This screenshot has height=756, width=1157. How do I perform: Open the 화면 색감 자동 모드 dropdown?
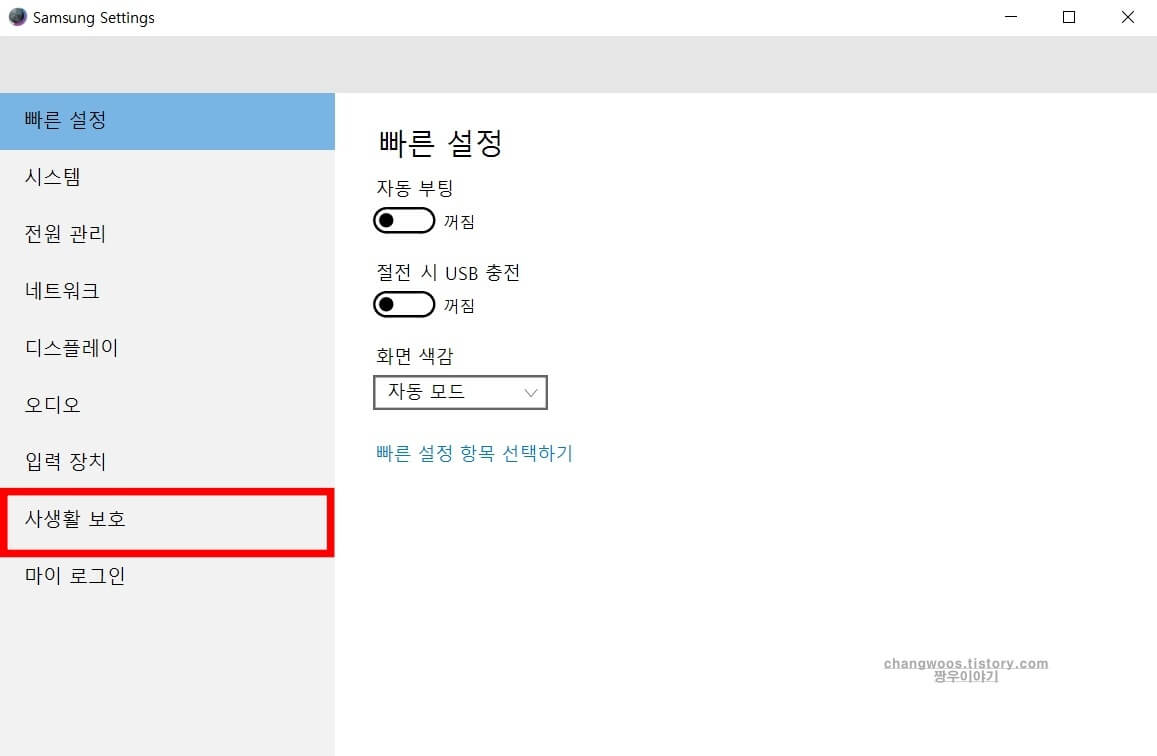460,392
